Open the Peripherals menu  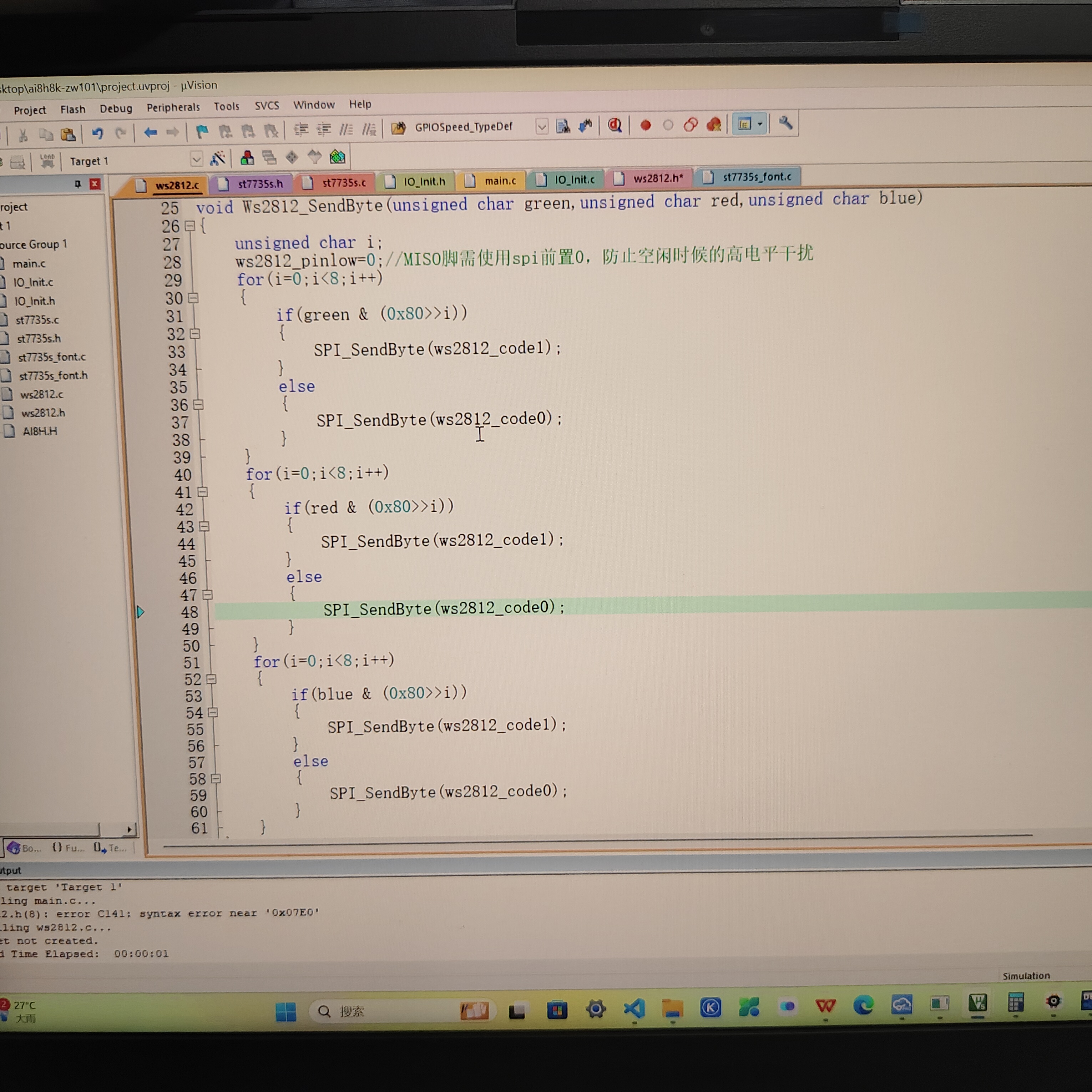point(173,107)
